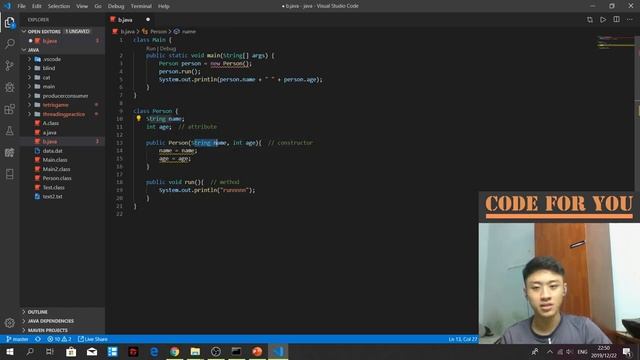Open Windows Start menu
The height and width of the screenshot is (360, 640).
click(x=9, y=351)
